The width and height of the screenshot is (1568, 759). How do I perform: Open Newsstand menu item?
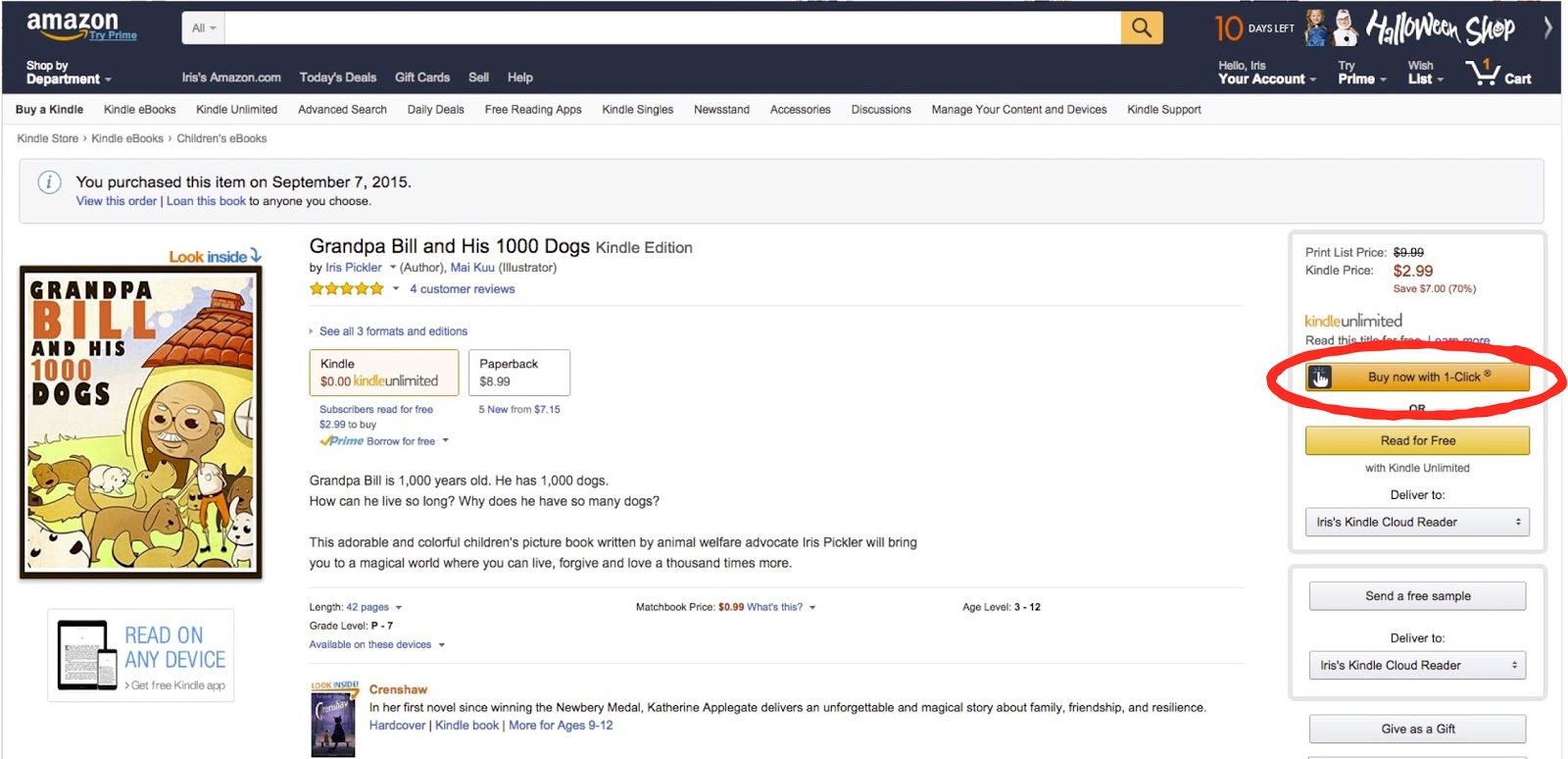pos(721,110)
